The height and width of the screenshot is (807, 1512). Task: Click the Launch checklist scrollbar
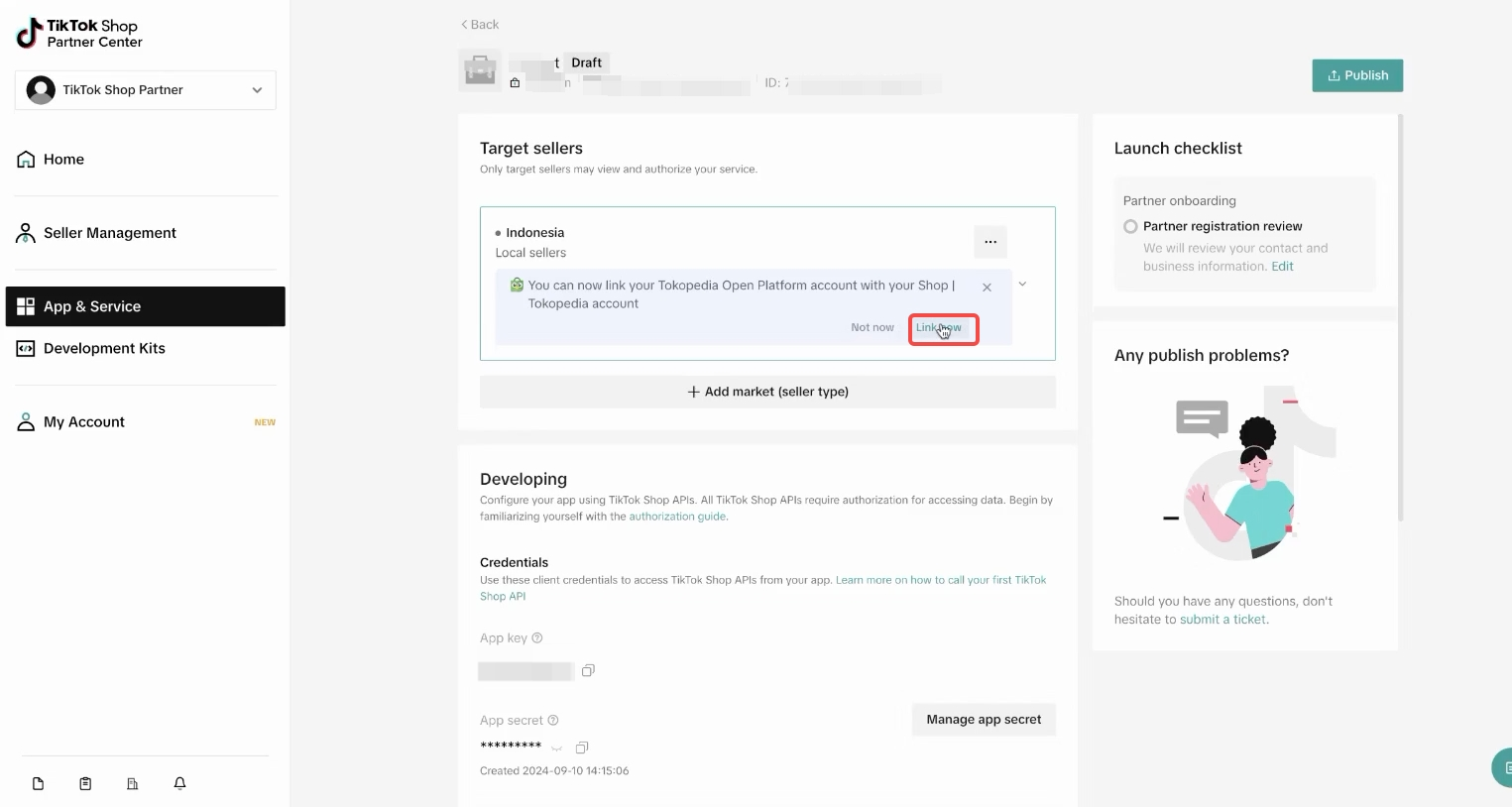click(1401, 317)
